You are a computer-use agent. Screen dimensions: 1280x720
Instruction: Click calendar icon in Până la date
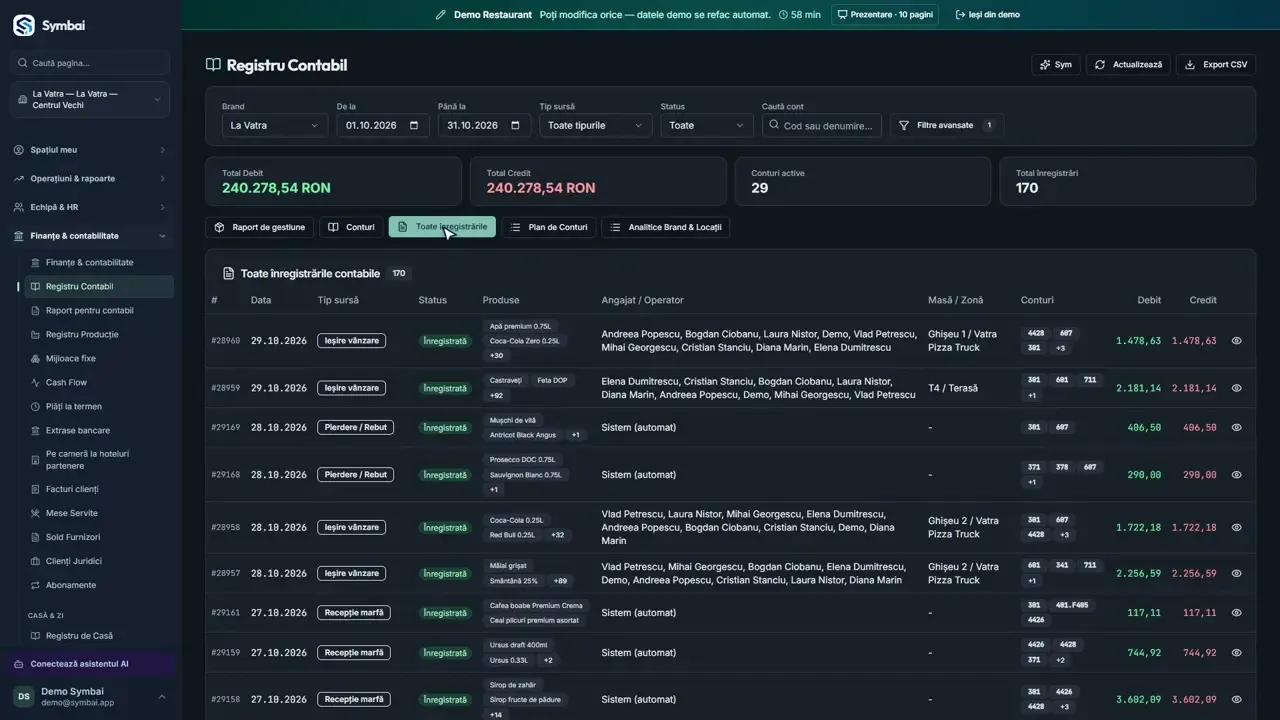coord(515,125)
